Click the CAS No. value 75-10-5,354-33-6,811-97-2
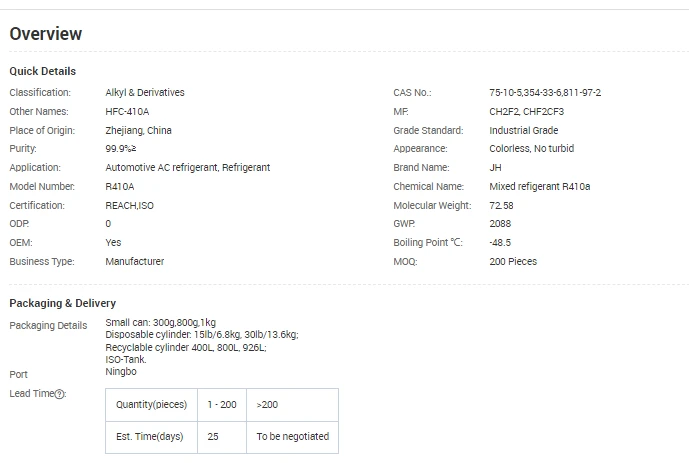 [x=545, y=93]
